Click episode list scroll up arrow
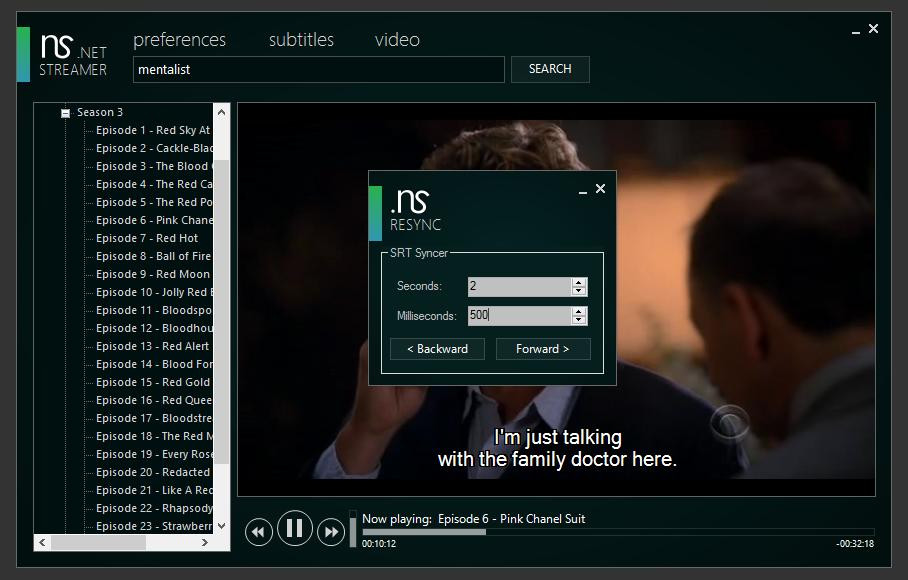The height and width of the screenshot is (580, 908). click(x=221, y=112)
